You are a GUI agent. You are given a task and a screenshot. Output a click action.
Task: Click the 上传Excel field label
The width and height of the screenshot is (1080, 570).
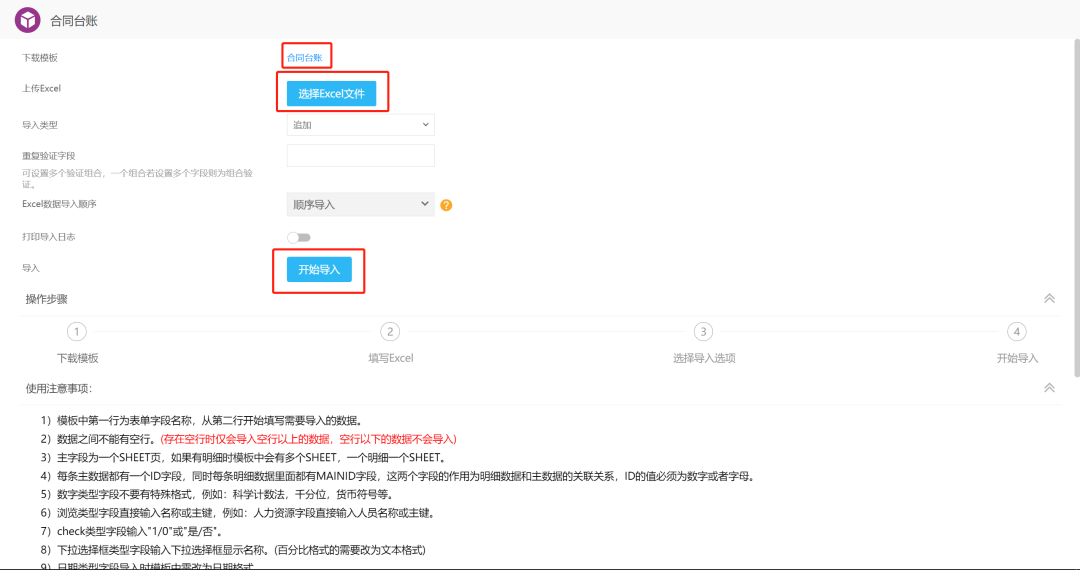(41, 88)
